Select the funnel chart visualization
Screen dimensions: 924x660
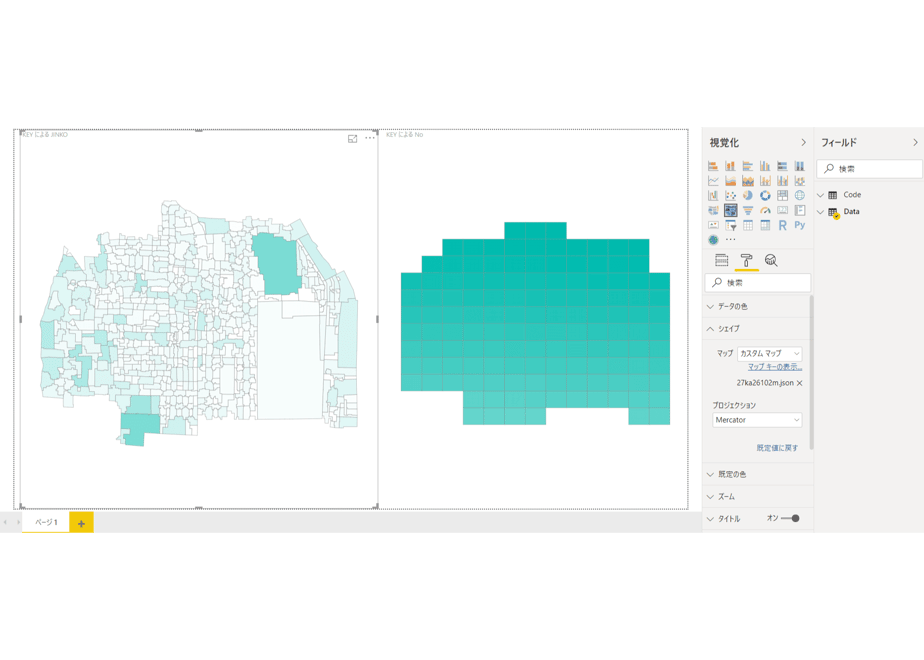[x=748, y=210]
